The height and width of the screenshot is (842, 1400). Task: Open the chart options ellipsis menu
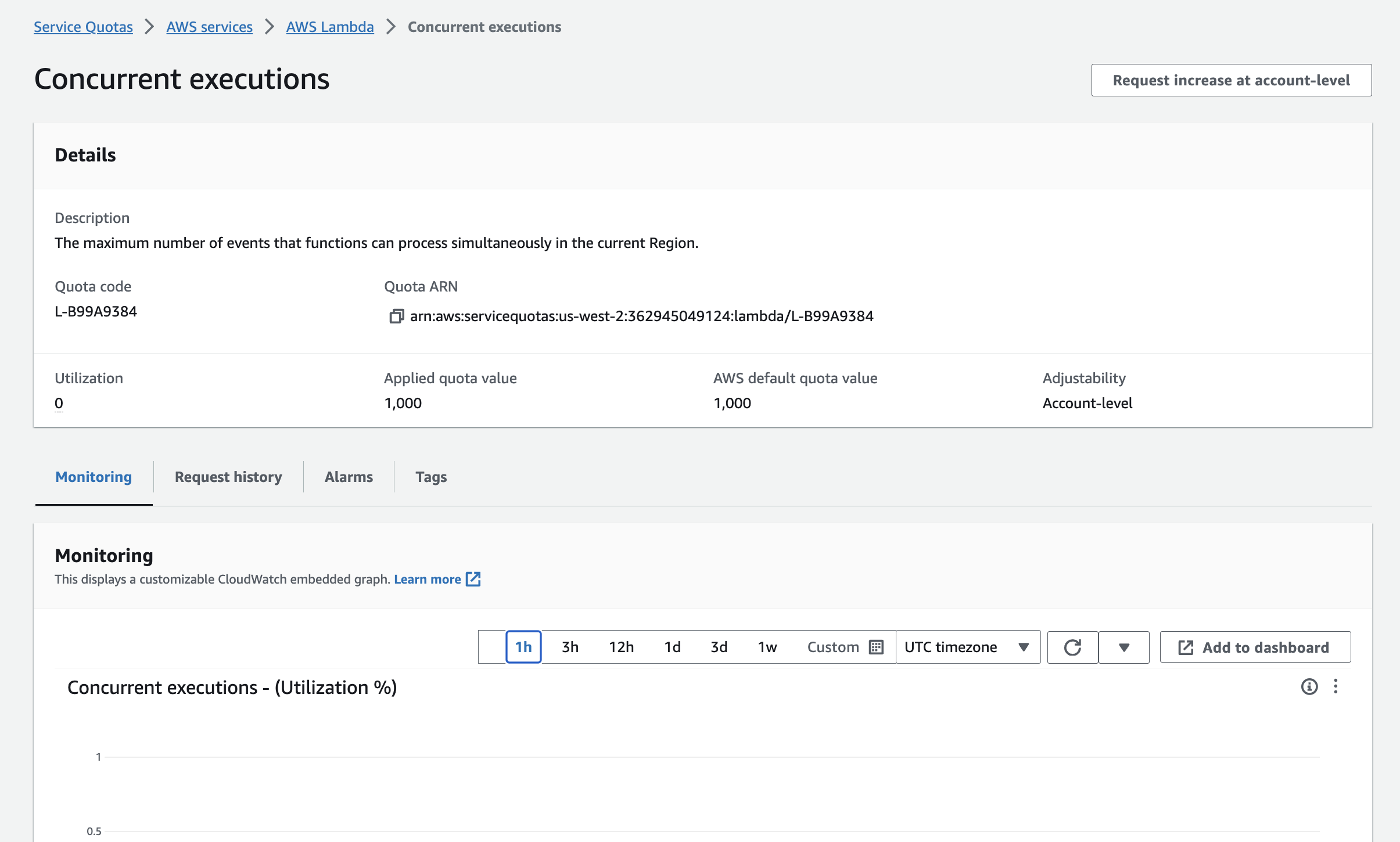coord(1337,687)
